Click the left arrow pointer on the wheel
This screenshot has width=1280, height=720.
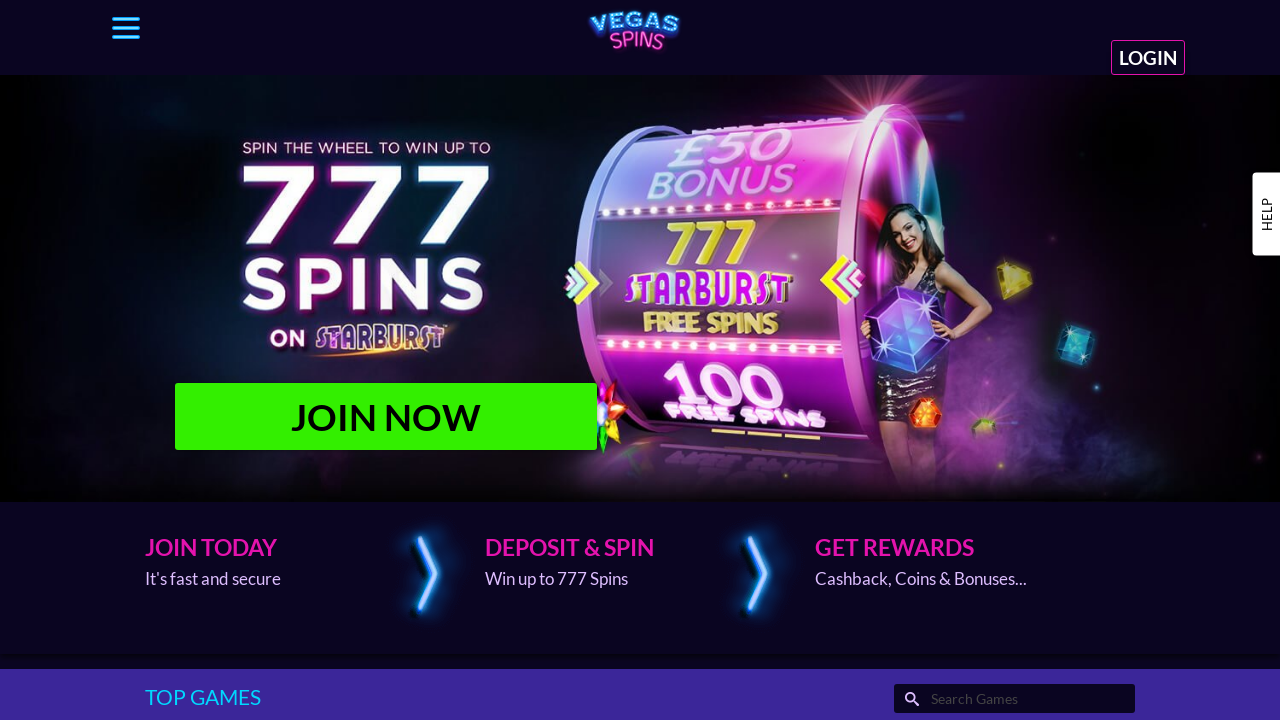589,283
